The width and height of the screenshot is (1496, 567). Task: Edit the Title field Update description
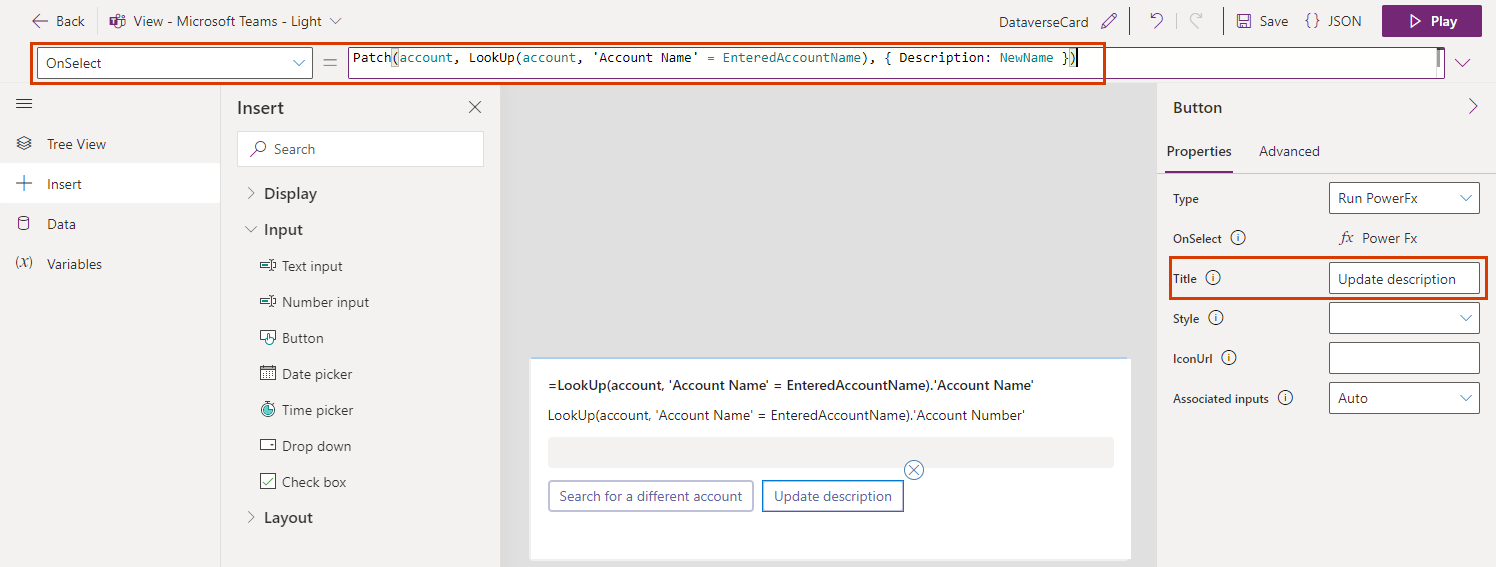point(1404,278)
